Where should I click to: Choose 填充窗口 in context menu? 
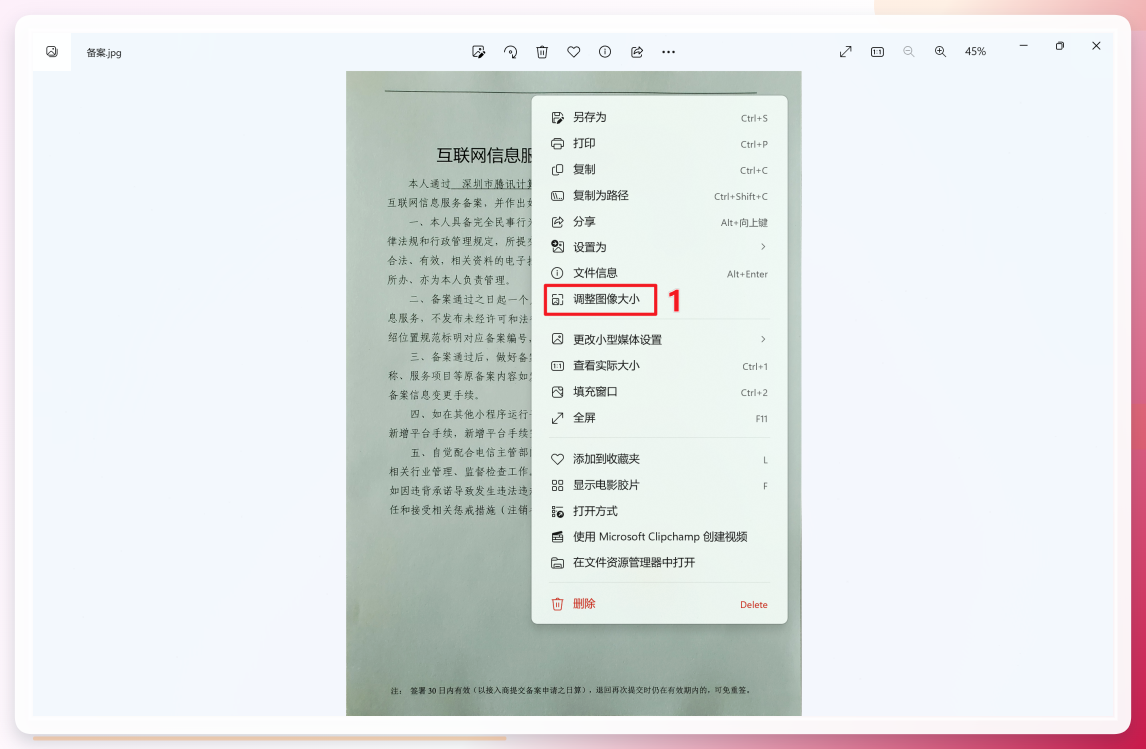point(659,392)
